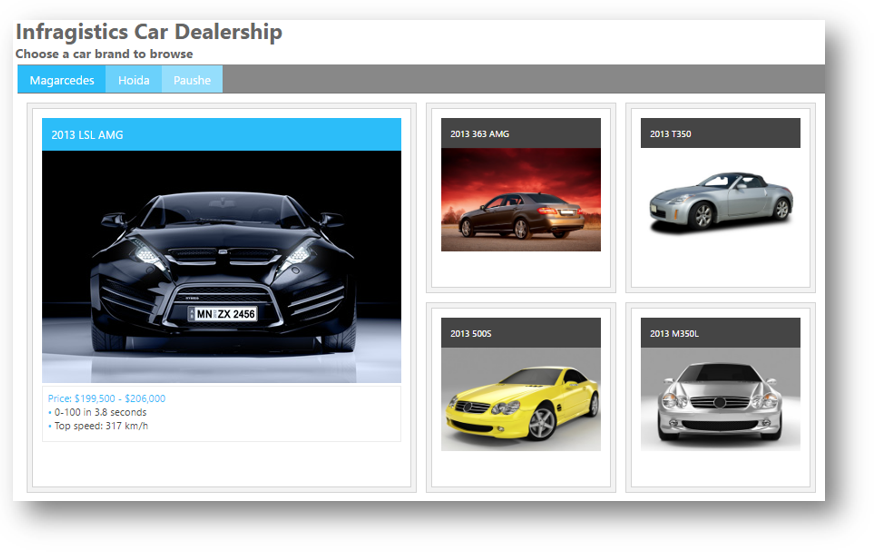The image size is (876, 552).
Task: Select the car photo on red sunset background
Action: 520,199
